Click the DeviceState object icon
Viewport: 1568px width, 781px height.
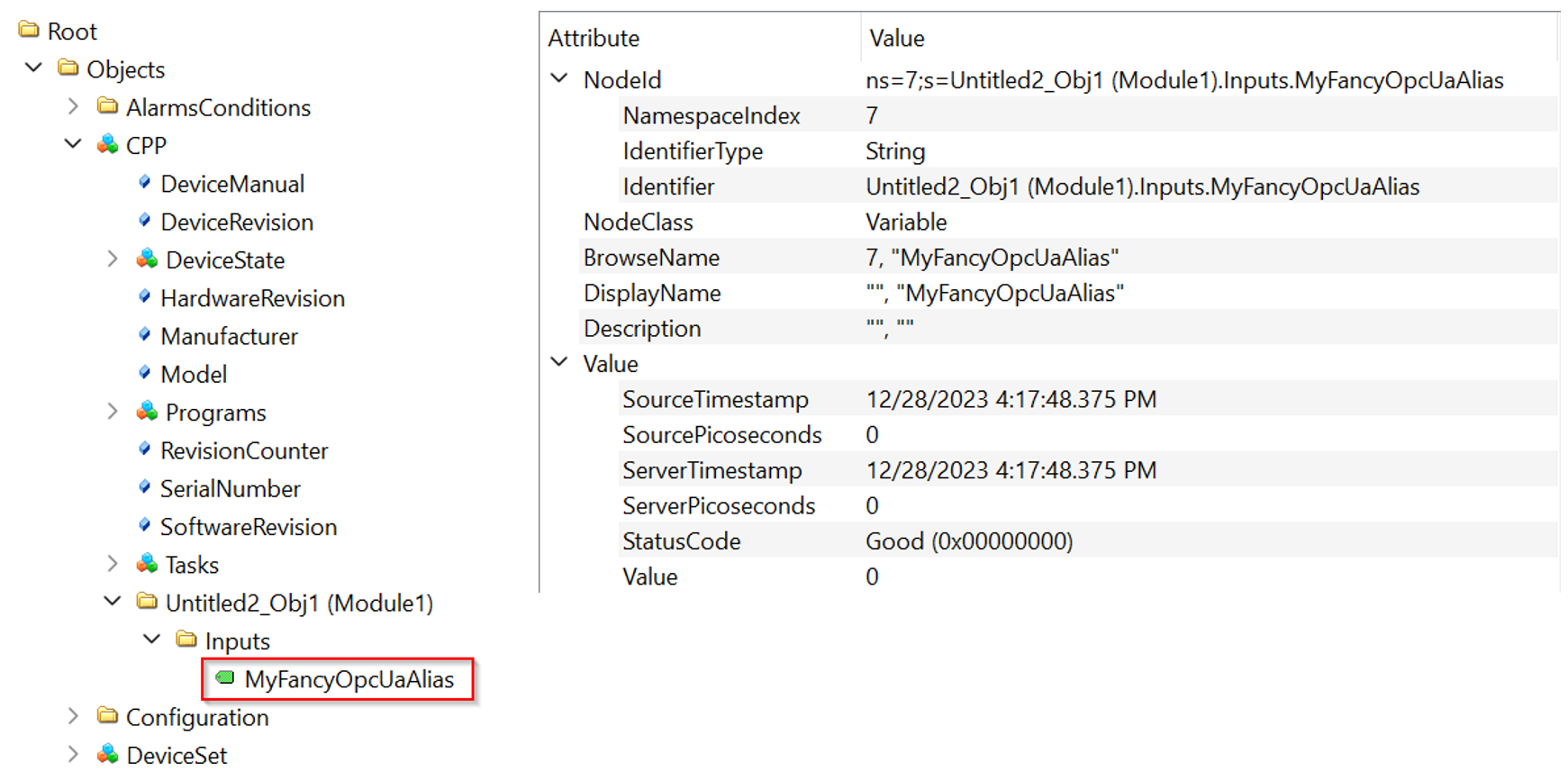(147, 259)
